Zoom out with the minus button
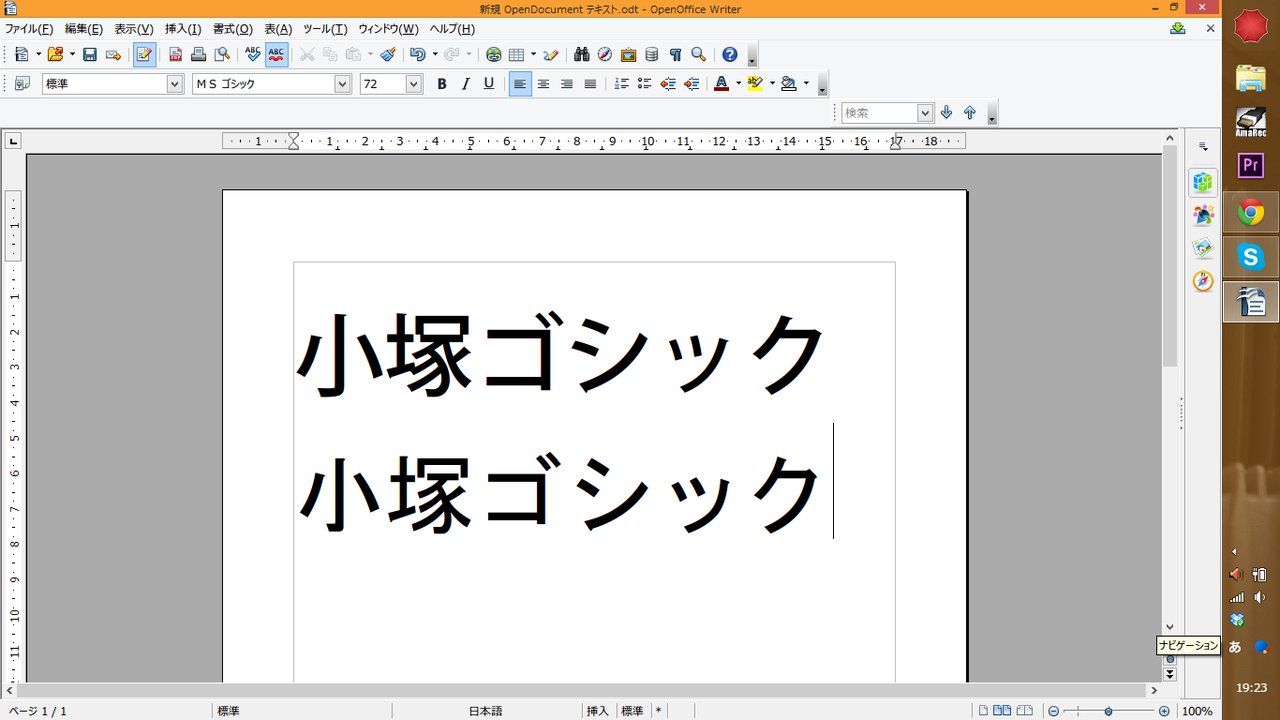 tap(1053, 711)
